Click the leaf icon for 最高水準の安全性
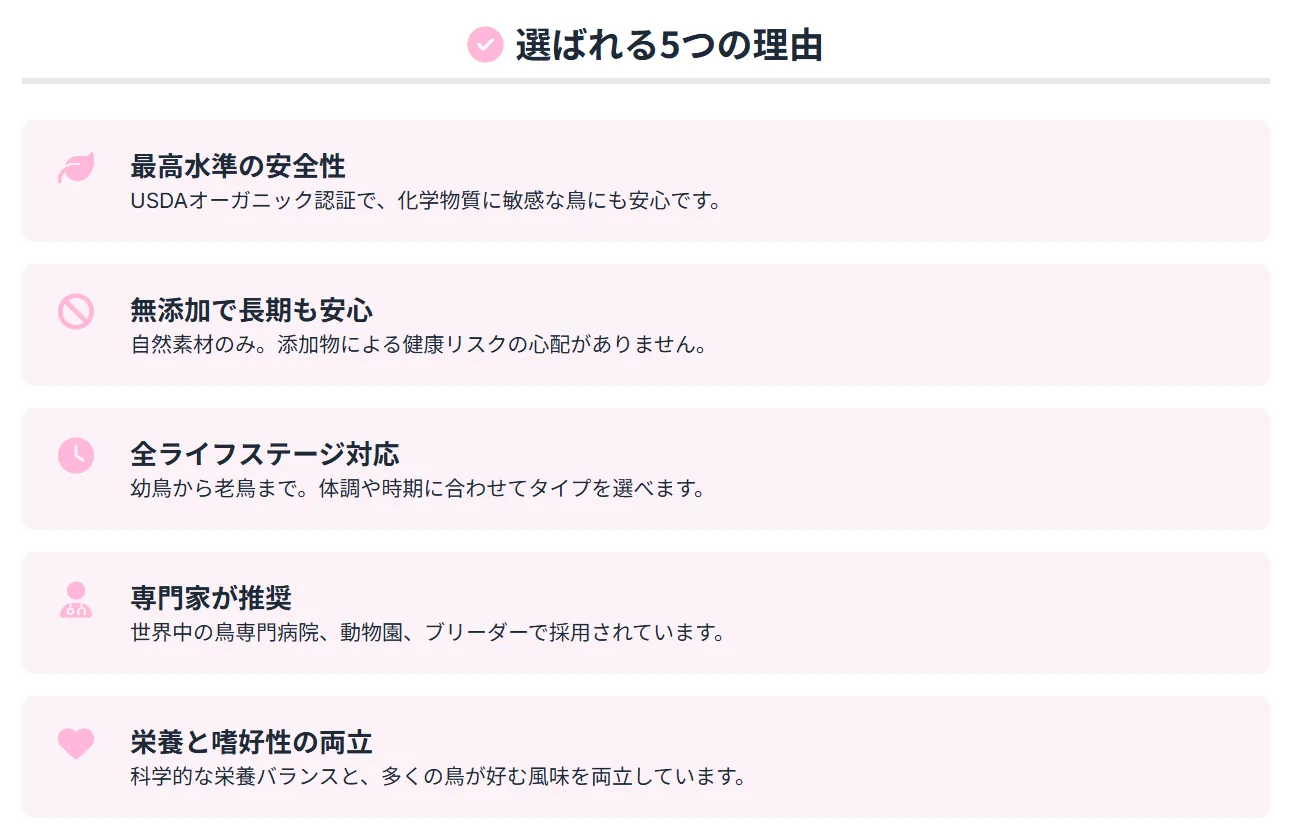The height and width of the screenshot is (837, 1290). [x=76, y=168]
